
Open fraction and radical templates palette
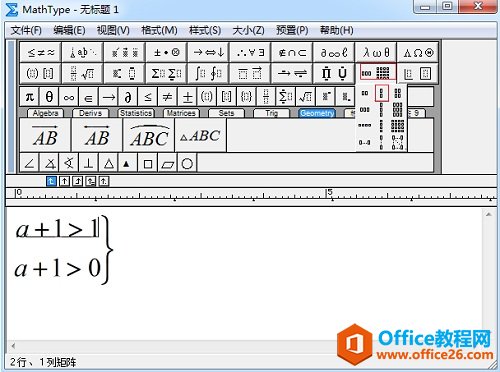pyautogui.click(x=83, y=73)
